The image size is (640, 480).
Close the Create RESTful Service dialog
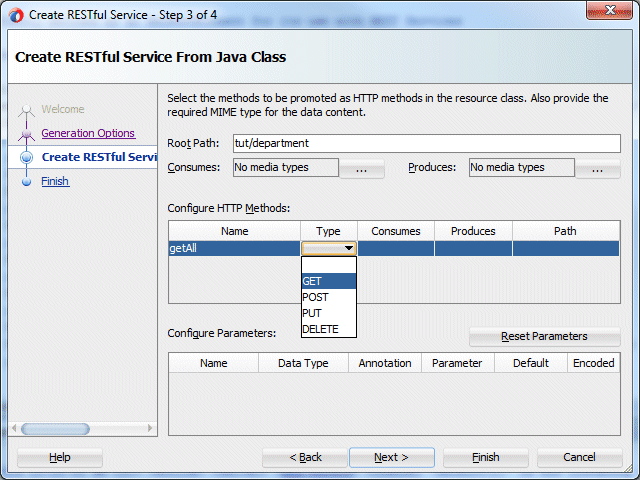coord(609,11)
